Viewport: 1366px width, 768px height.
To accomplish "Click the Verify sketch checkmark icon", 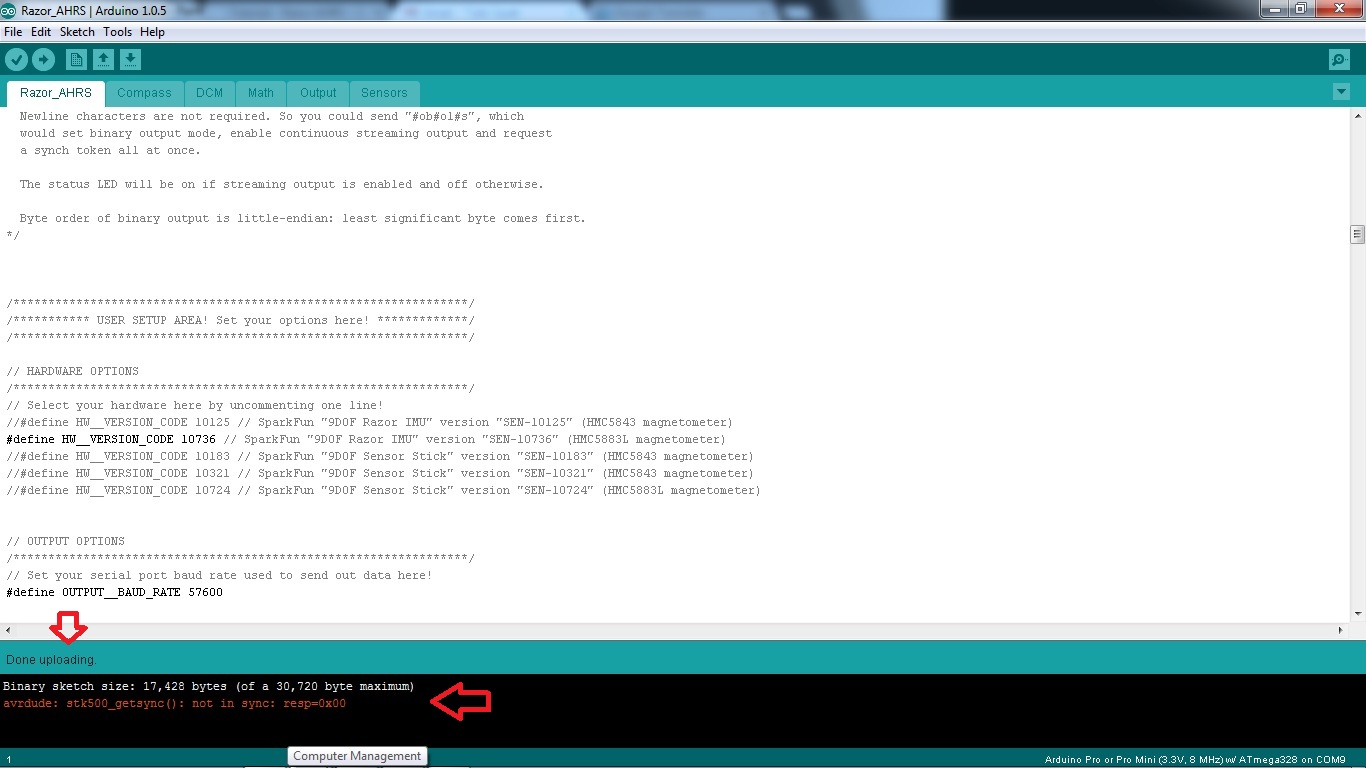I will click(16, 60).
